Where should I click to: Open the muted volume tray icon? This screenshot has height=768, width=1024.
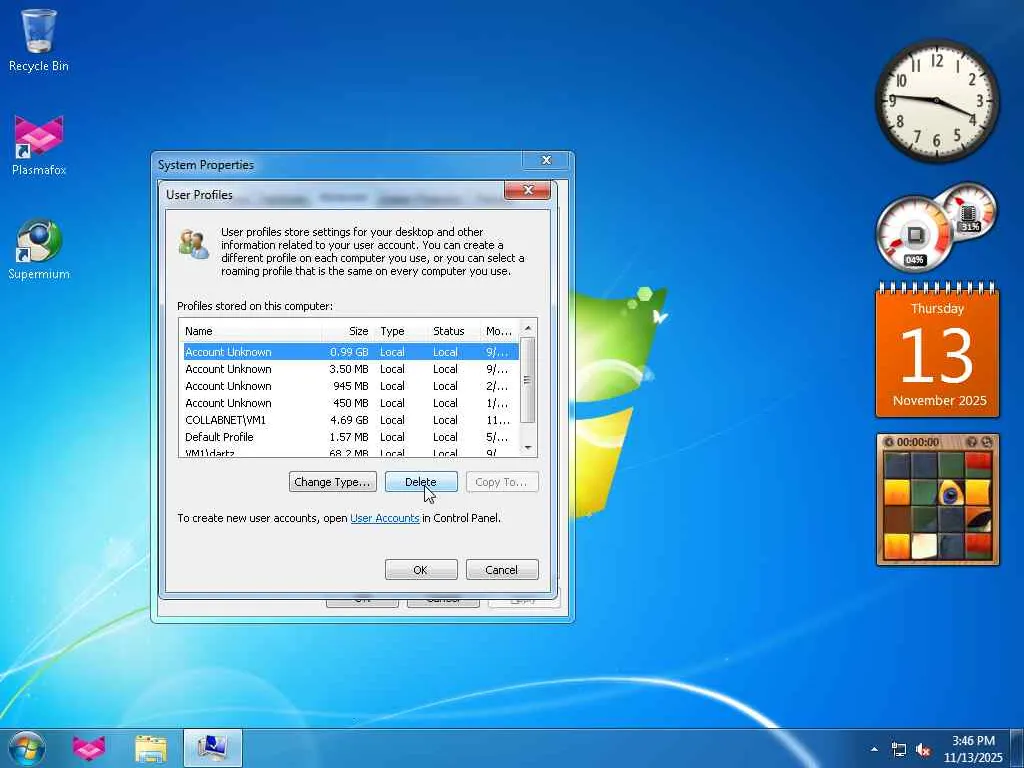tap(923, 750)
